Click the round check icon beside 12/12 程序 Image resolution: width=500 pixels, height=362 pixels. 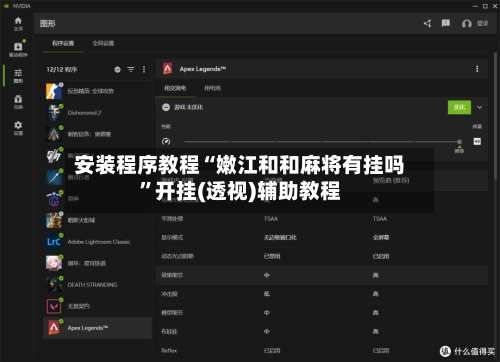point(117,69)
